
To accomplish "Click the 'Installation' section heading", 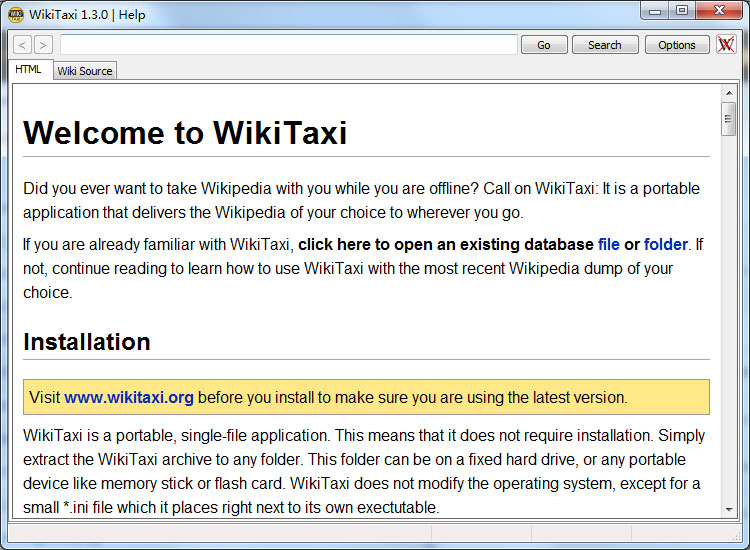I will (x=87, y=342).
